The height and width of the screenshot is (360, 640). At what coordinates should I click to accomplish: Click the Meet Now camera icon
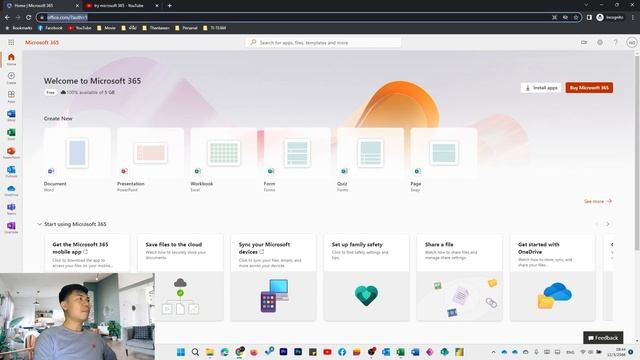click(x=584, y=42)
